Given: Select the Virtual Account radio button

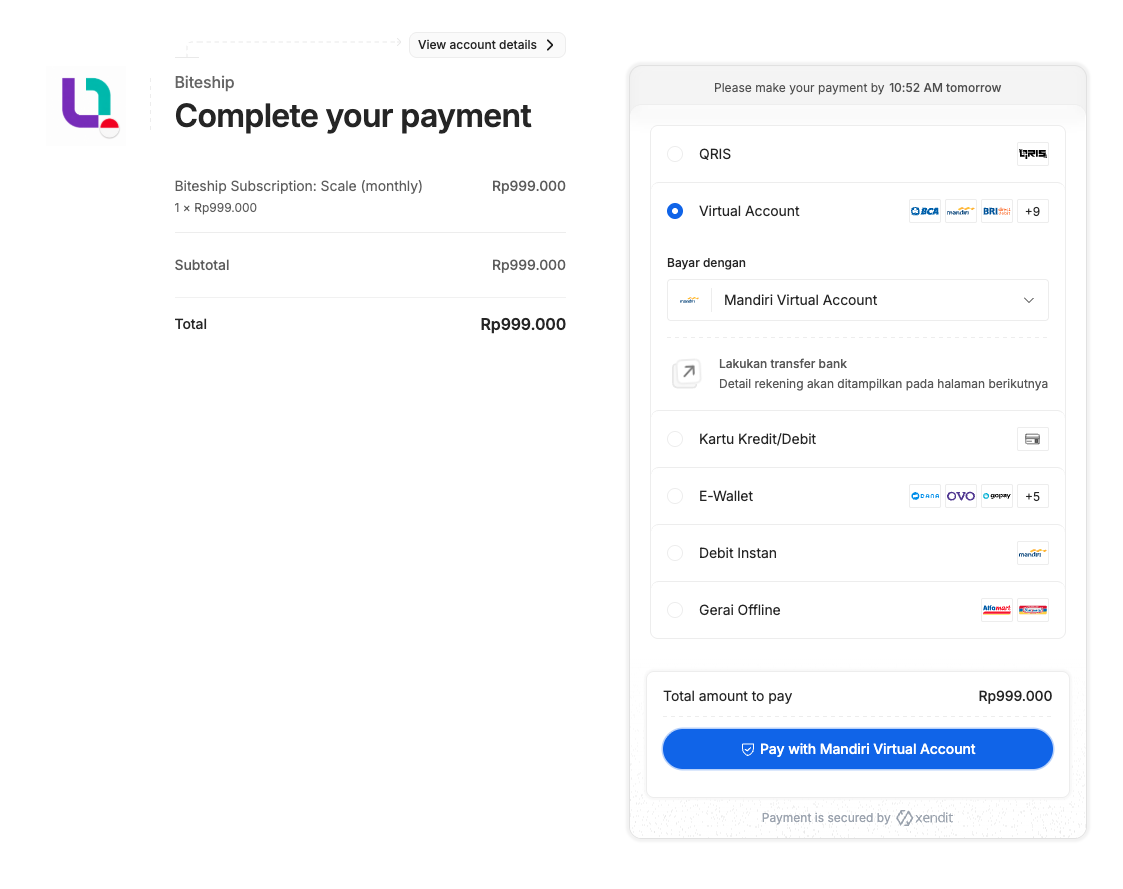Looking at the screenshot, I should coord(675,211).
